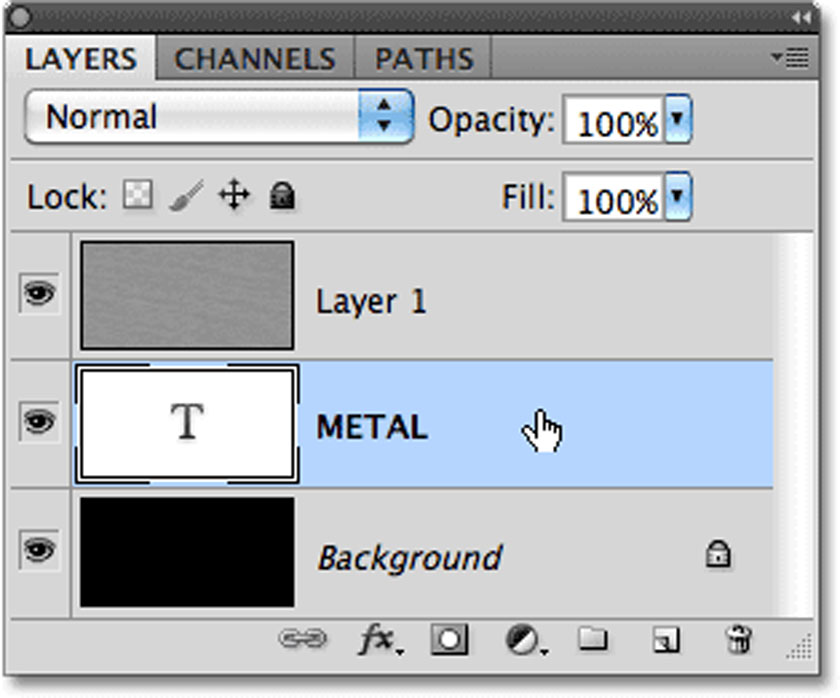
Task: Create a new layer
Action: tap(666, 640)
